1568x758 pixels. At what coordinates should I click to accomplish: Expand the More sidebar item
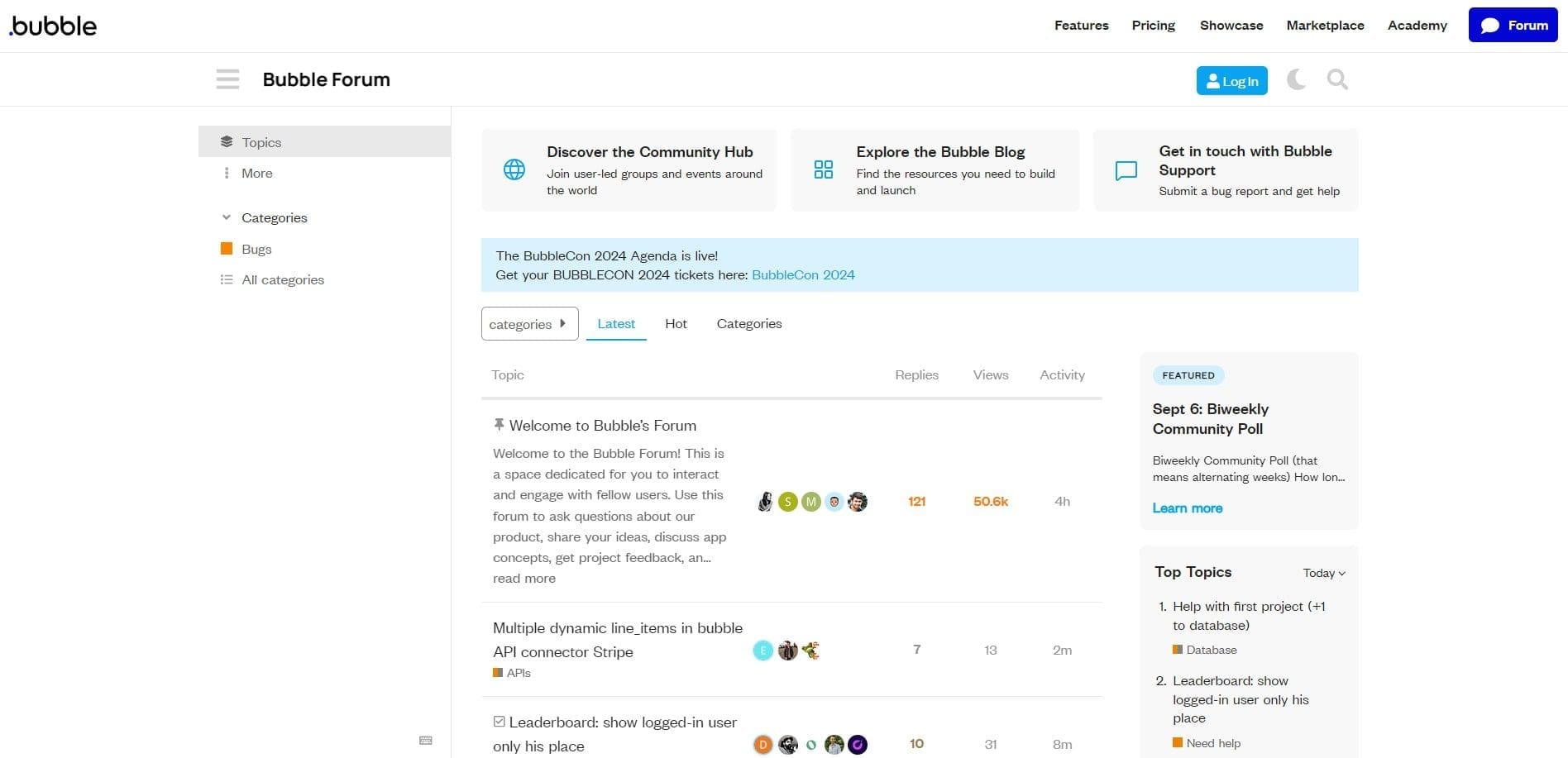[257, 173]
